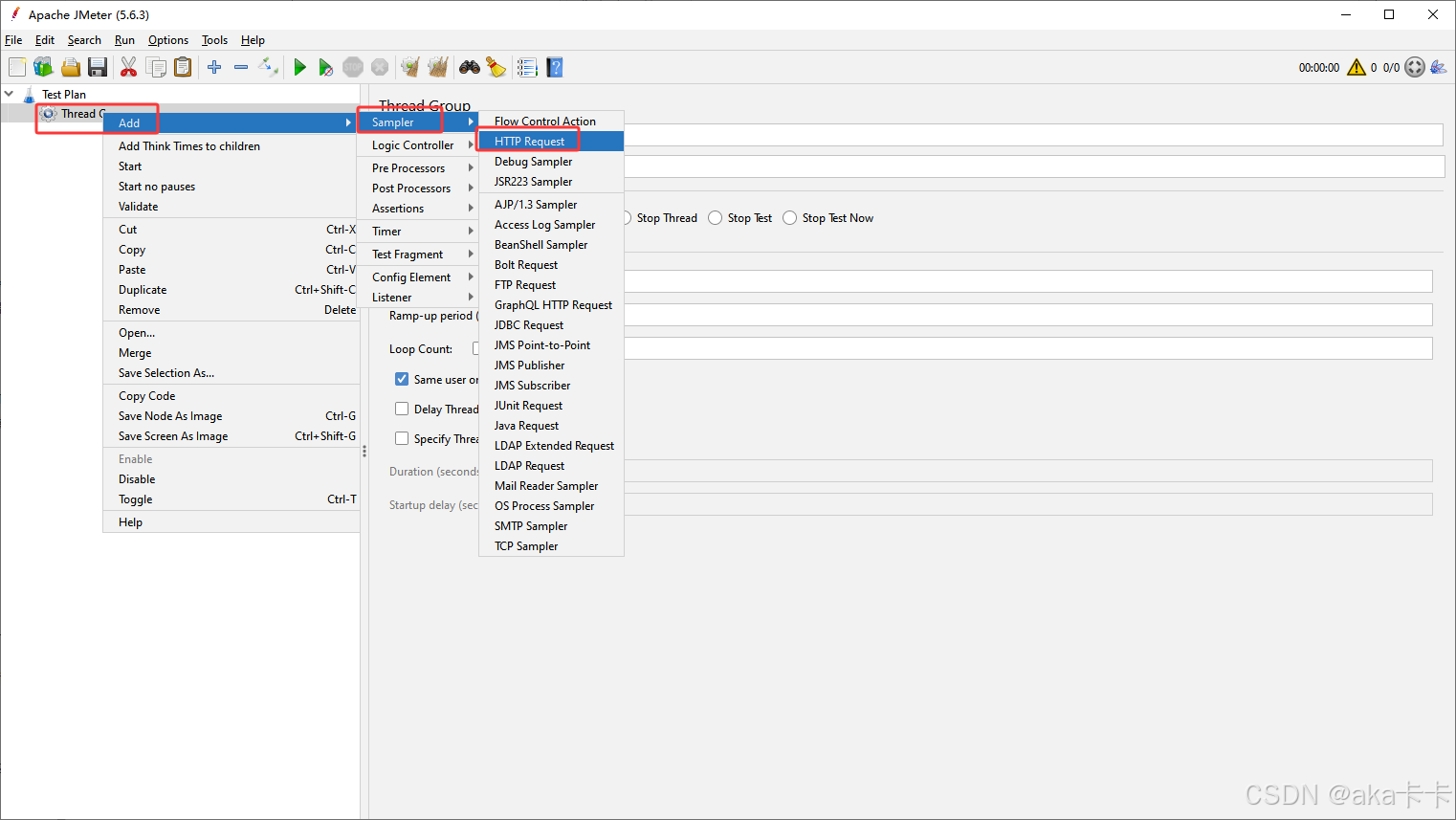Click Remove in the context menu
Viewport: 1456px width, 820px height.
[x=231, y=310]
